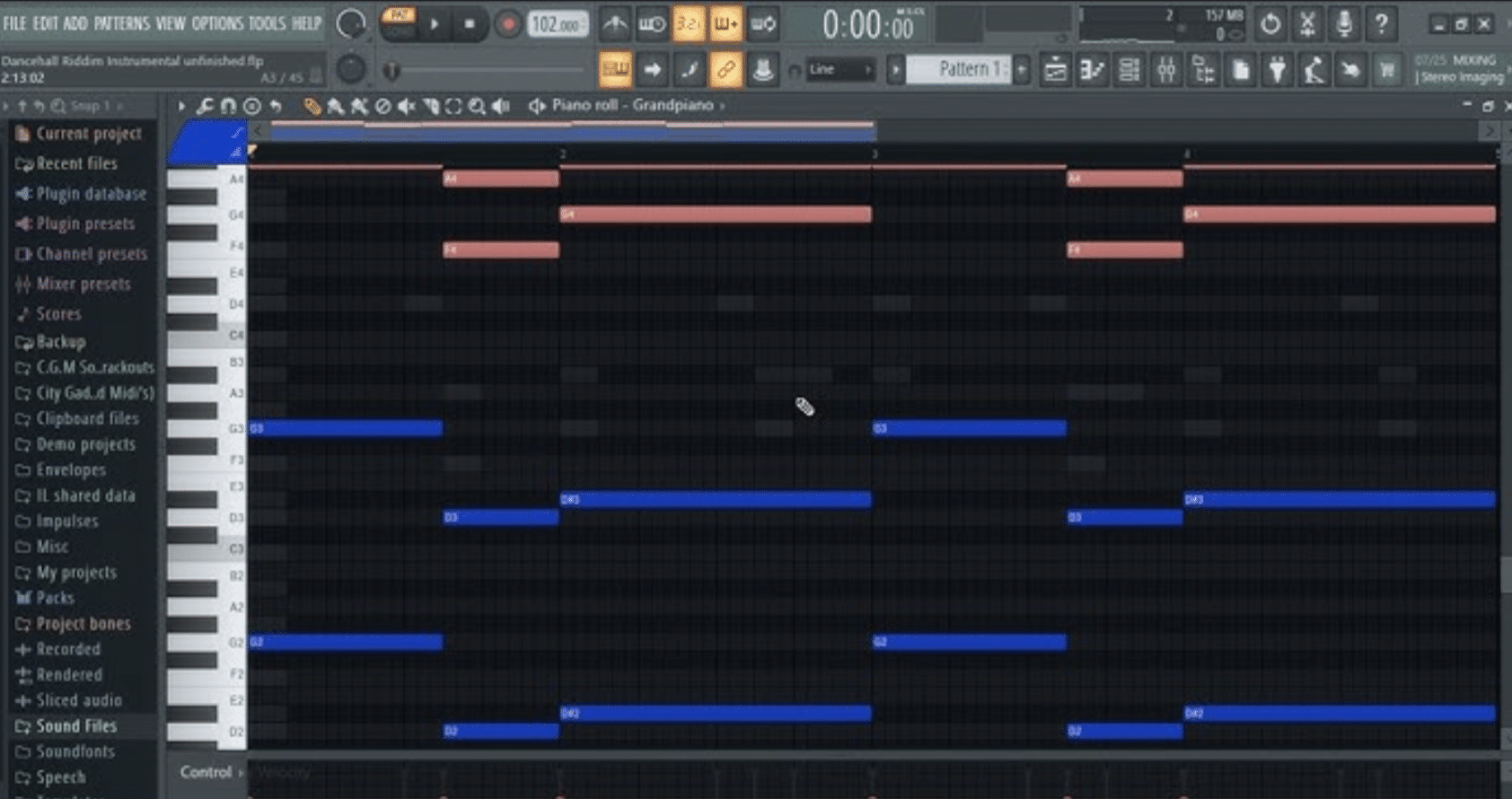This screenshot has height=799, width=1512.
Task: Toggle the typing keyboard to piano button
Action: [x=615, y=69]
